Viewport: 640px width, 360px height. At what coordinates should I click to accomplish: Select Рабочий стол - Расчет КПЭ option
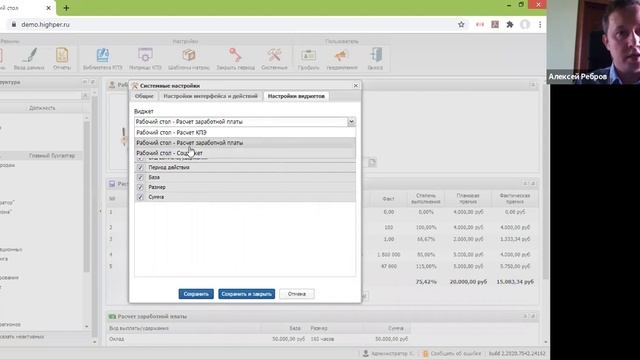click(245, 132)
